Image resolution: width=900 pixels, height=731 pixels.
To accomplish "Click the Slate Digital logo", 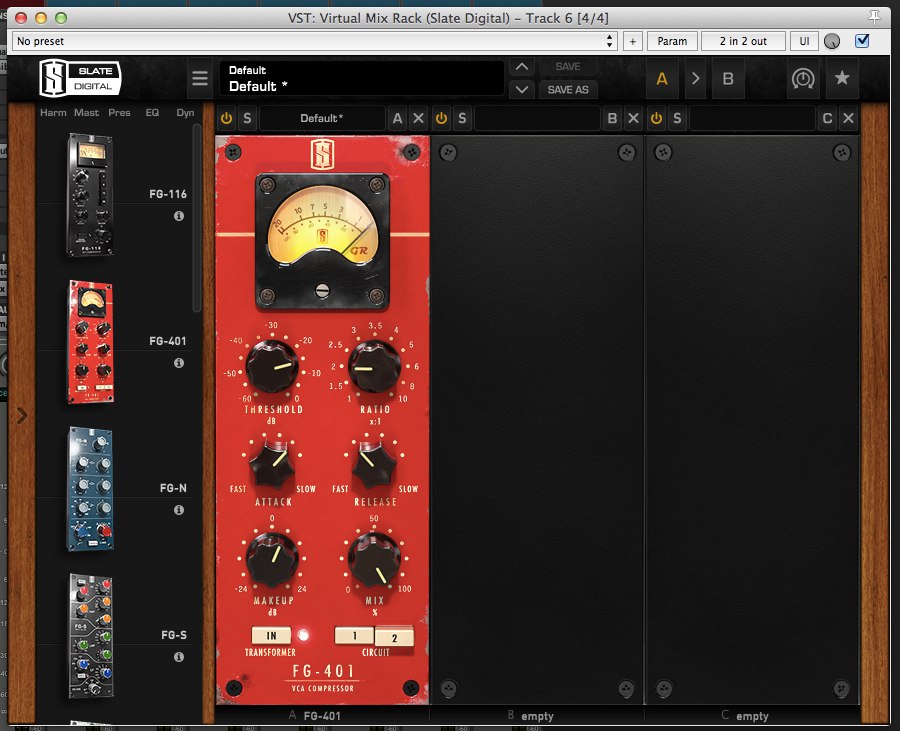I will pos(80,78).
